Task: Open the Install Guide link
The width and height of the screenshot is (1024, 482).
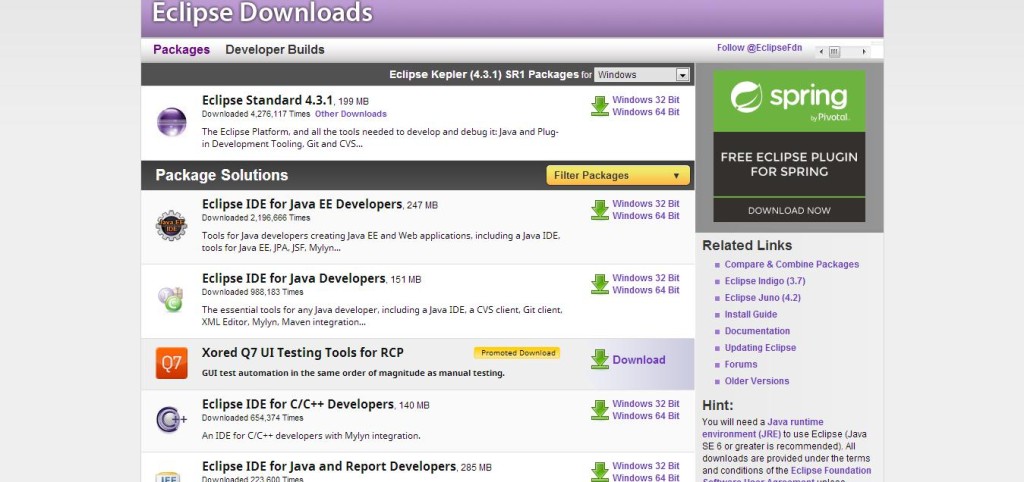Action: (750, 314)
